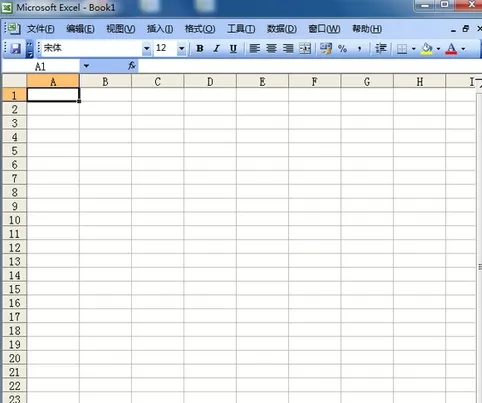Click Merge and Center icon
The width and height of the screenshot is (482, 403).
click(305, 49)
